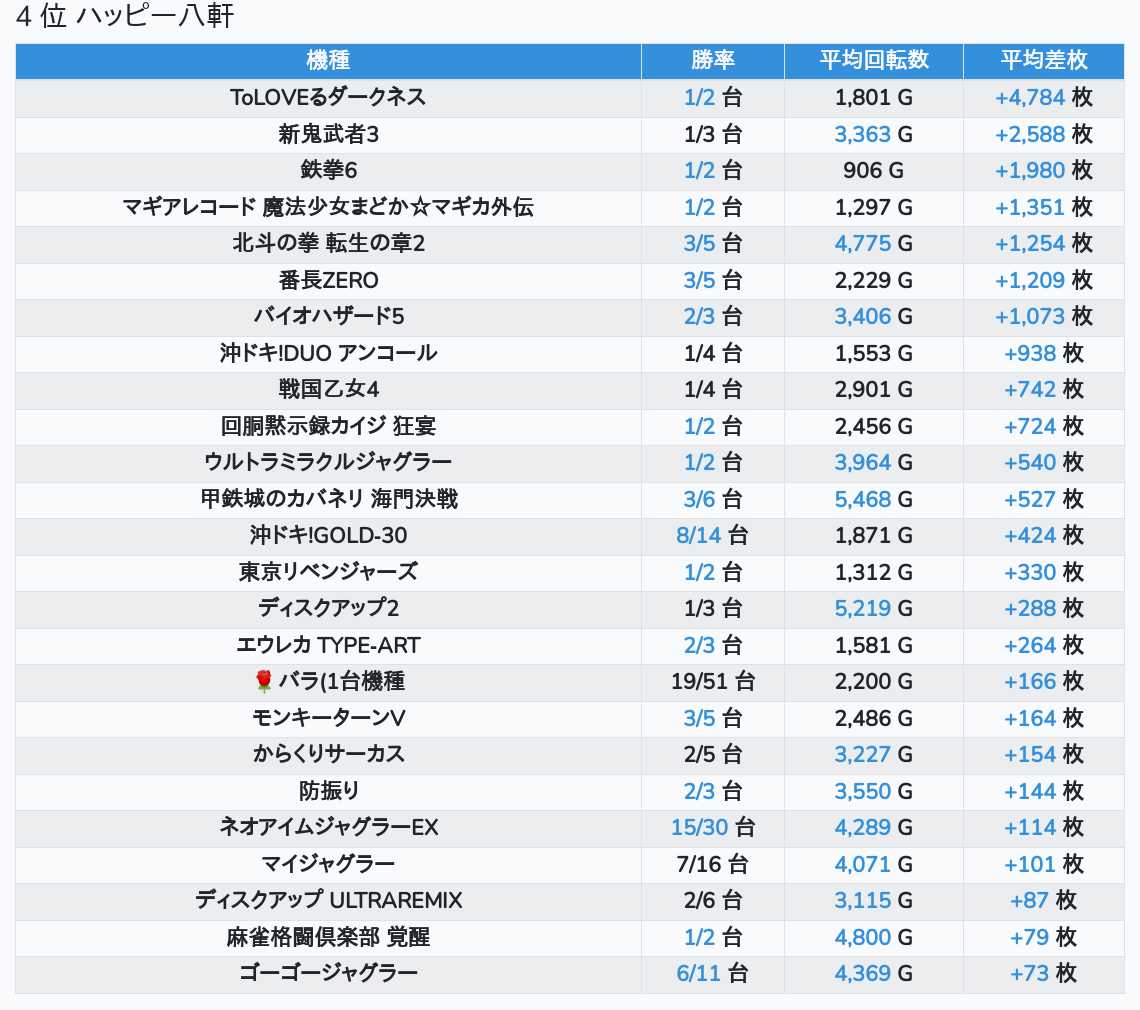Click the +4,784 average difference value
Image resolution: width=1140 pixels, height=1010 pixels.
click(x=1029, y=97)
